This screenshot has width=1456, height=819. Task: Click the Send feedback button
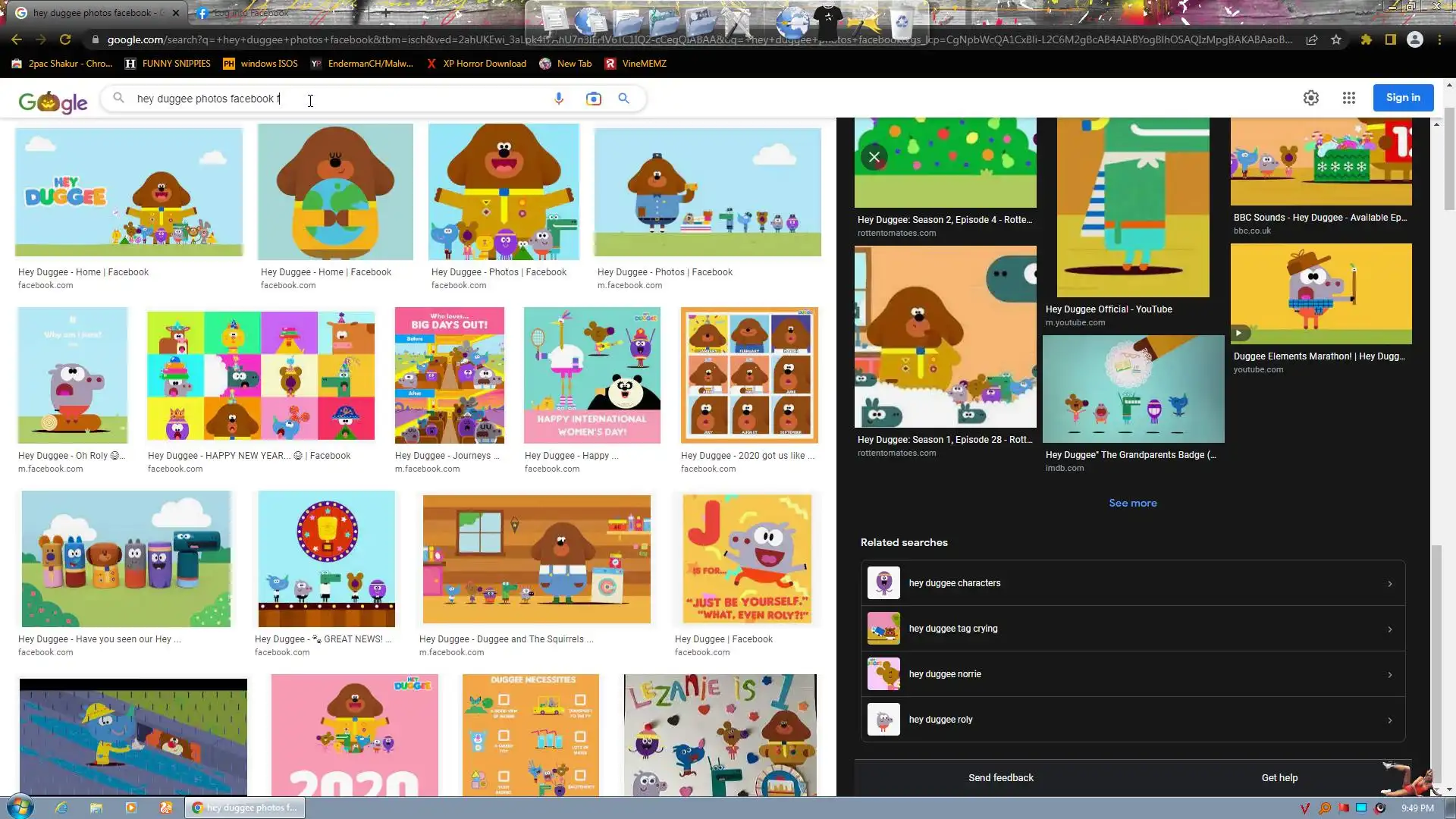click(x=1000, y=777)
